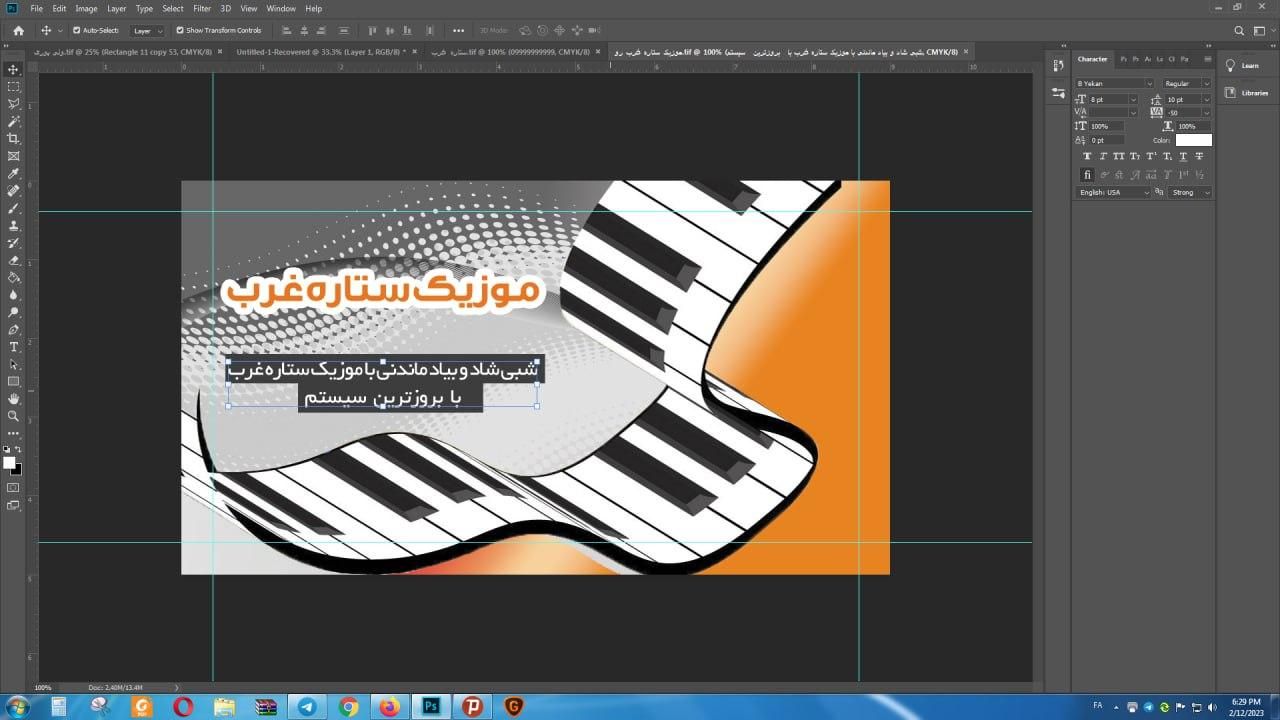Toggle Superscript in Character panel
The image size is (1280, 720).
[1151, 156]
